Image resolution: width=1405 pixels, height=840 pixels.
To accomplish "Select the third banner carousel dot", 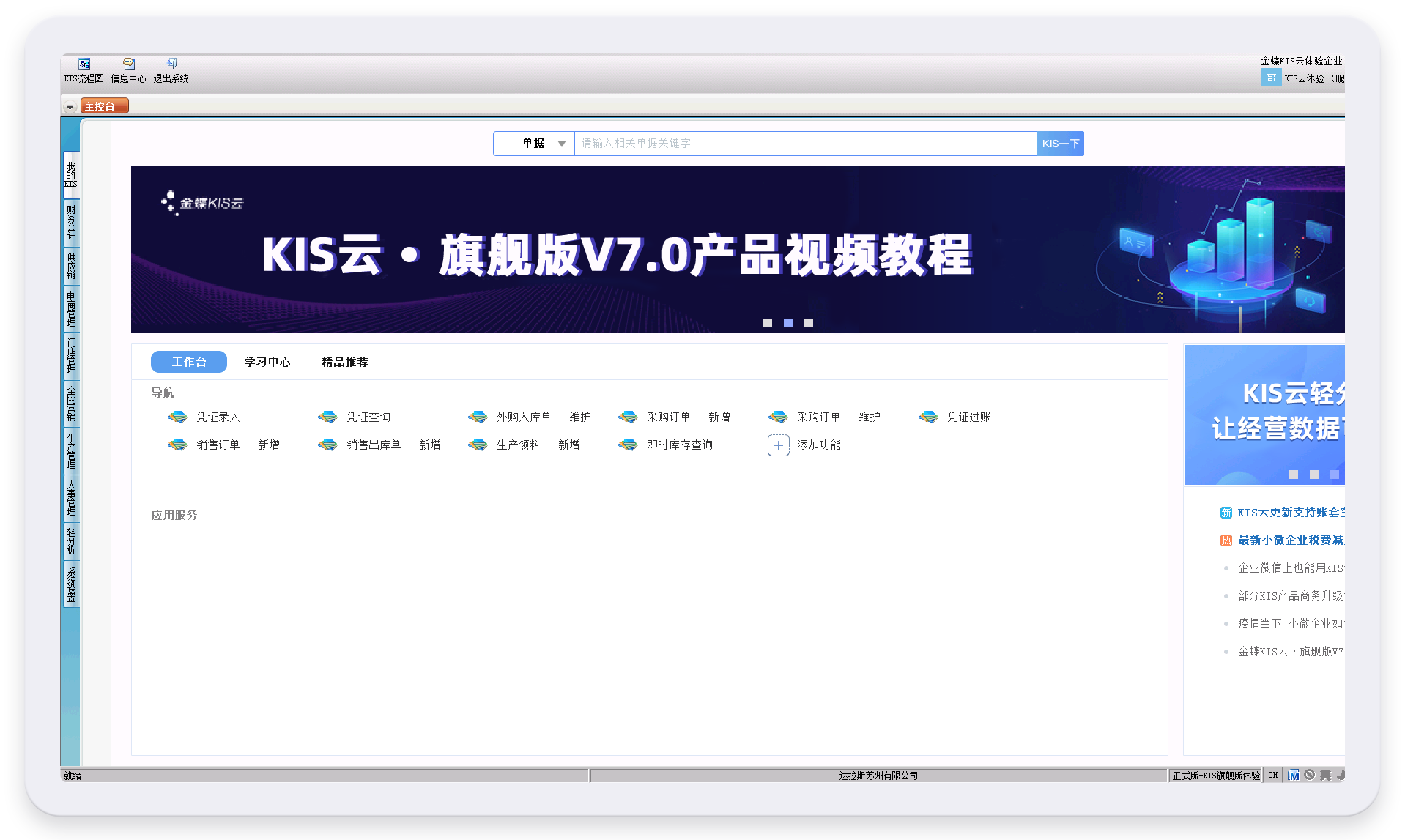I will (809, 323).
